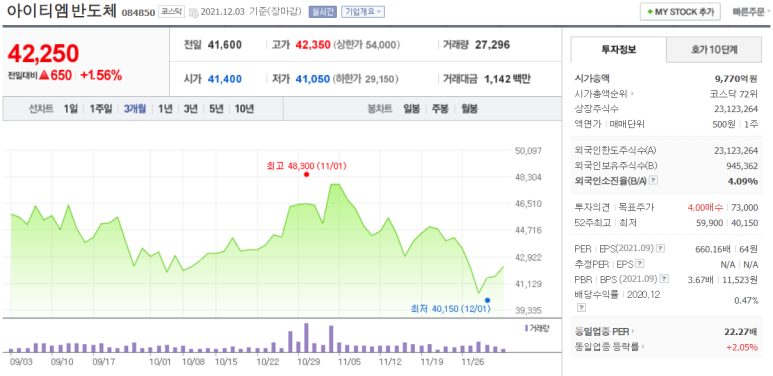Select the 5년 line chart period

(216, 109)
